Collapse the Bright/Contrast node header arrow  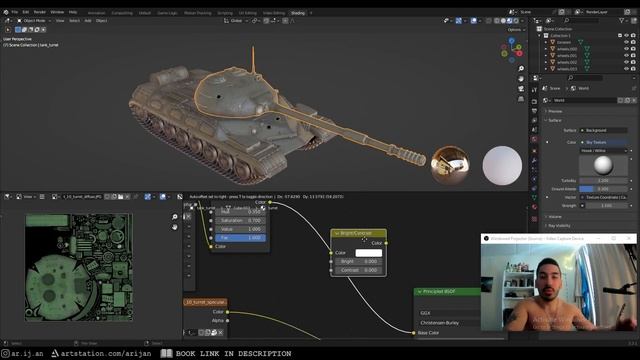(337, 233)
